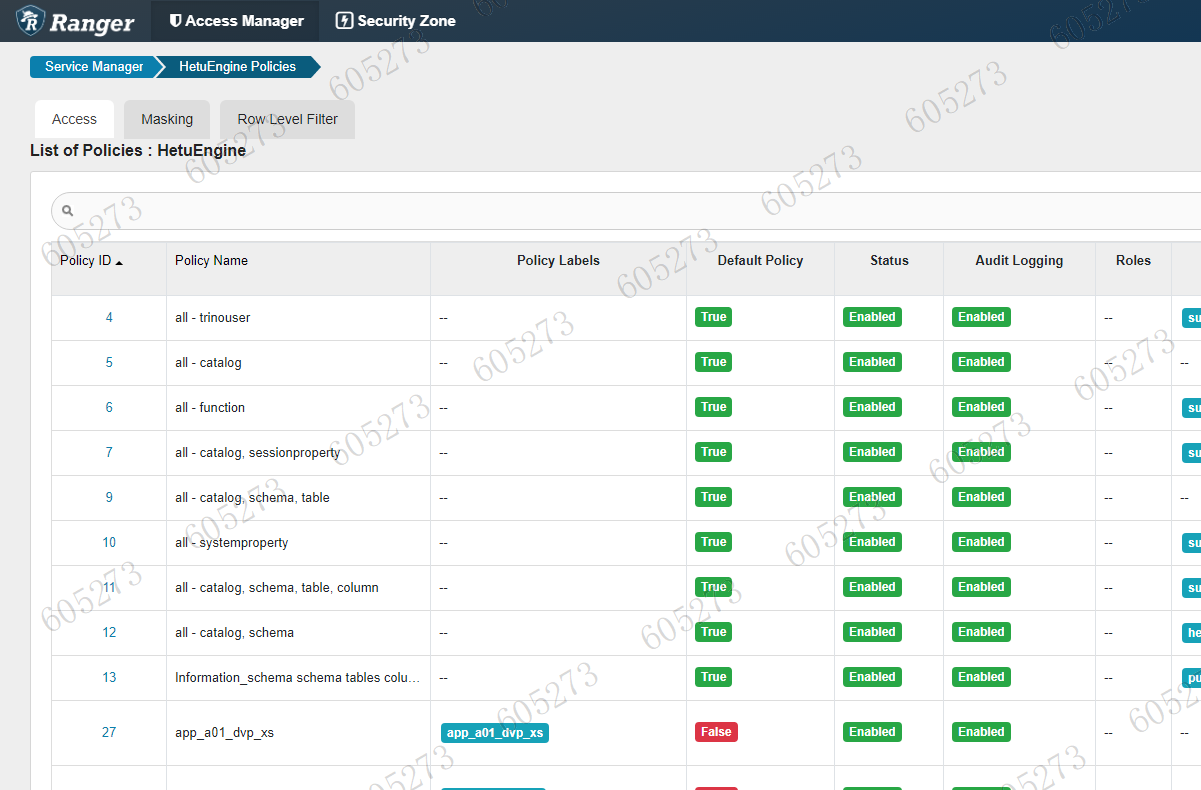Click the Roles column header

click(1133, 261)
